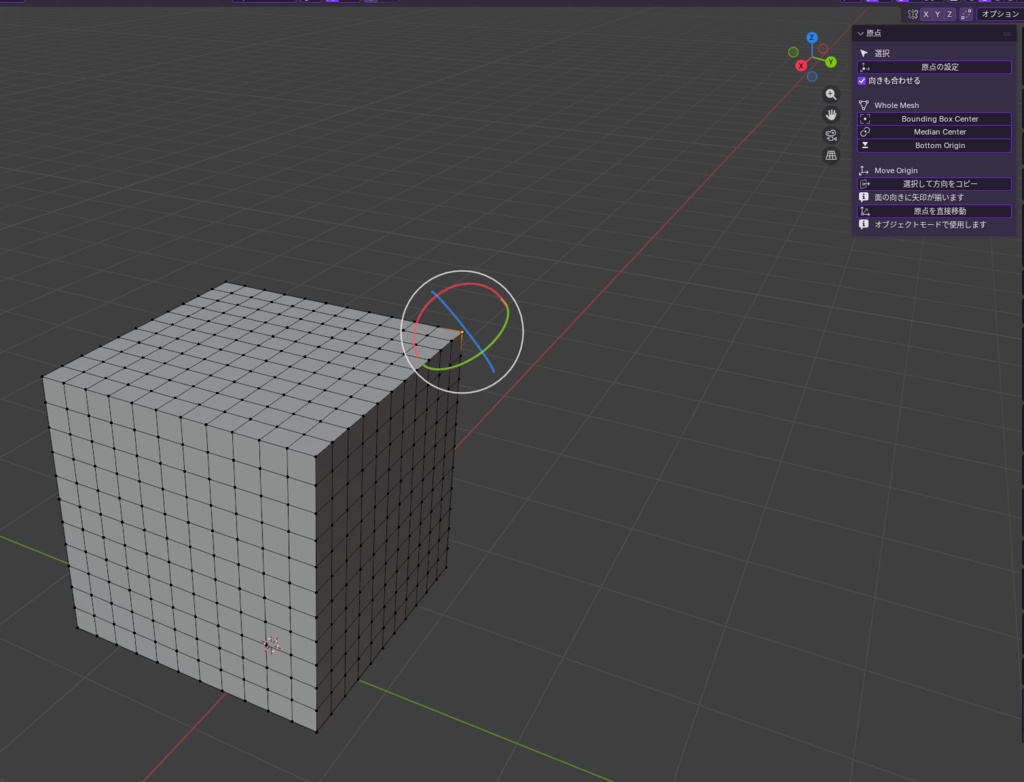Click the Bottom Origin button
This screenshot has width=1024, height=782.
(935, 145)
